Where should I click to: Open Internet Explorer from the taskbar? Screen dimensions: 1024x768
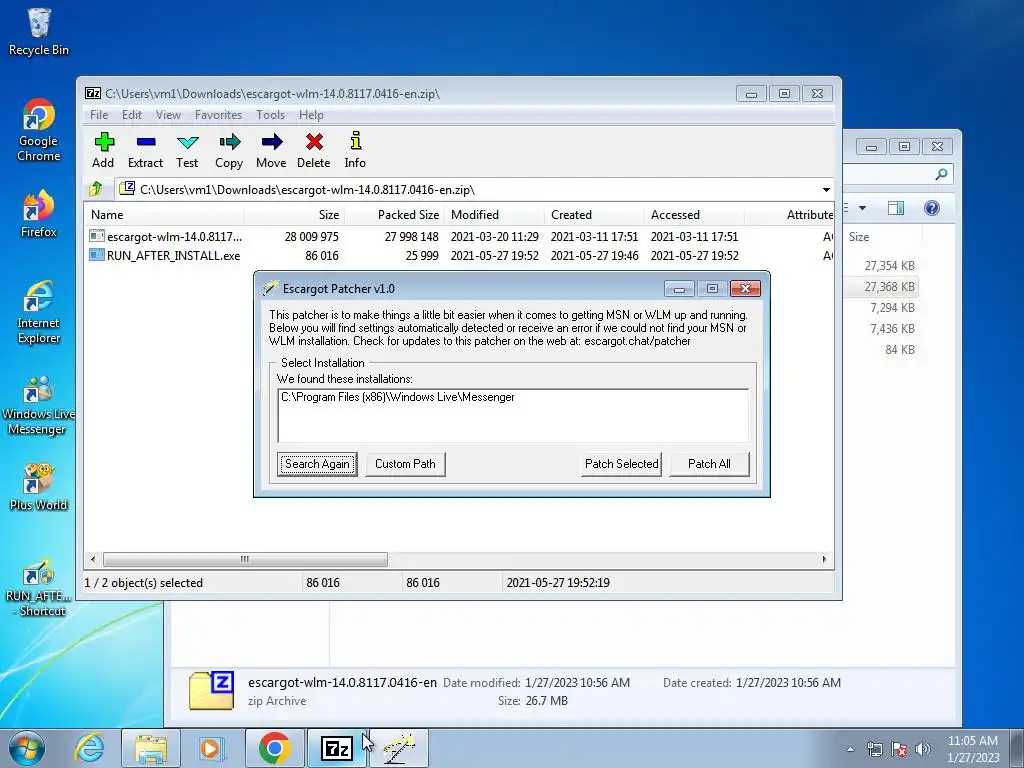click(x=89, y=748)
